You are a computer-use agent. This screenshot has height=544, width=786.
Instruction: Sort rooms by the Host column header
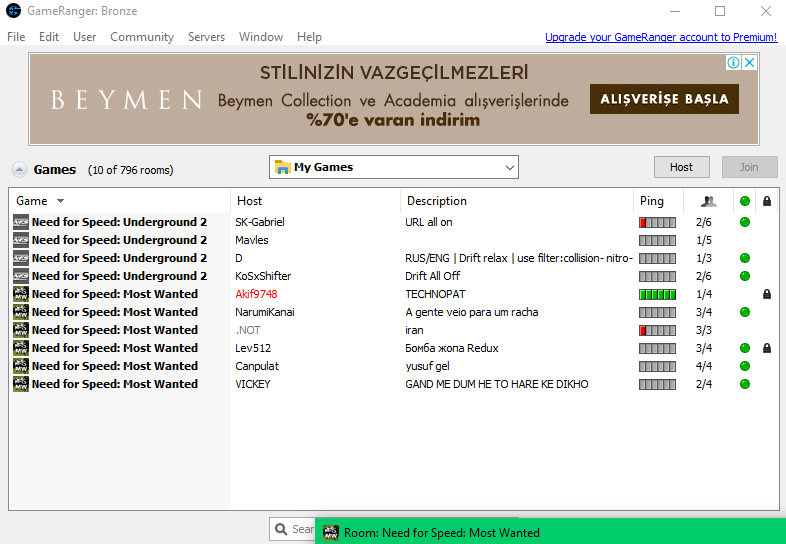coord(249,202)
